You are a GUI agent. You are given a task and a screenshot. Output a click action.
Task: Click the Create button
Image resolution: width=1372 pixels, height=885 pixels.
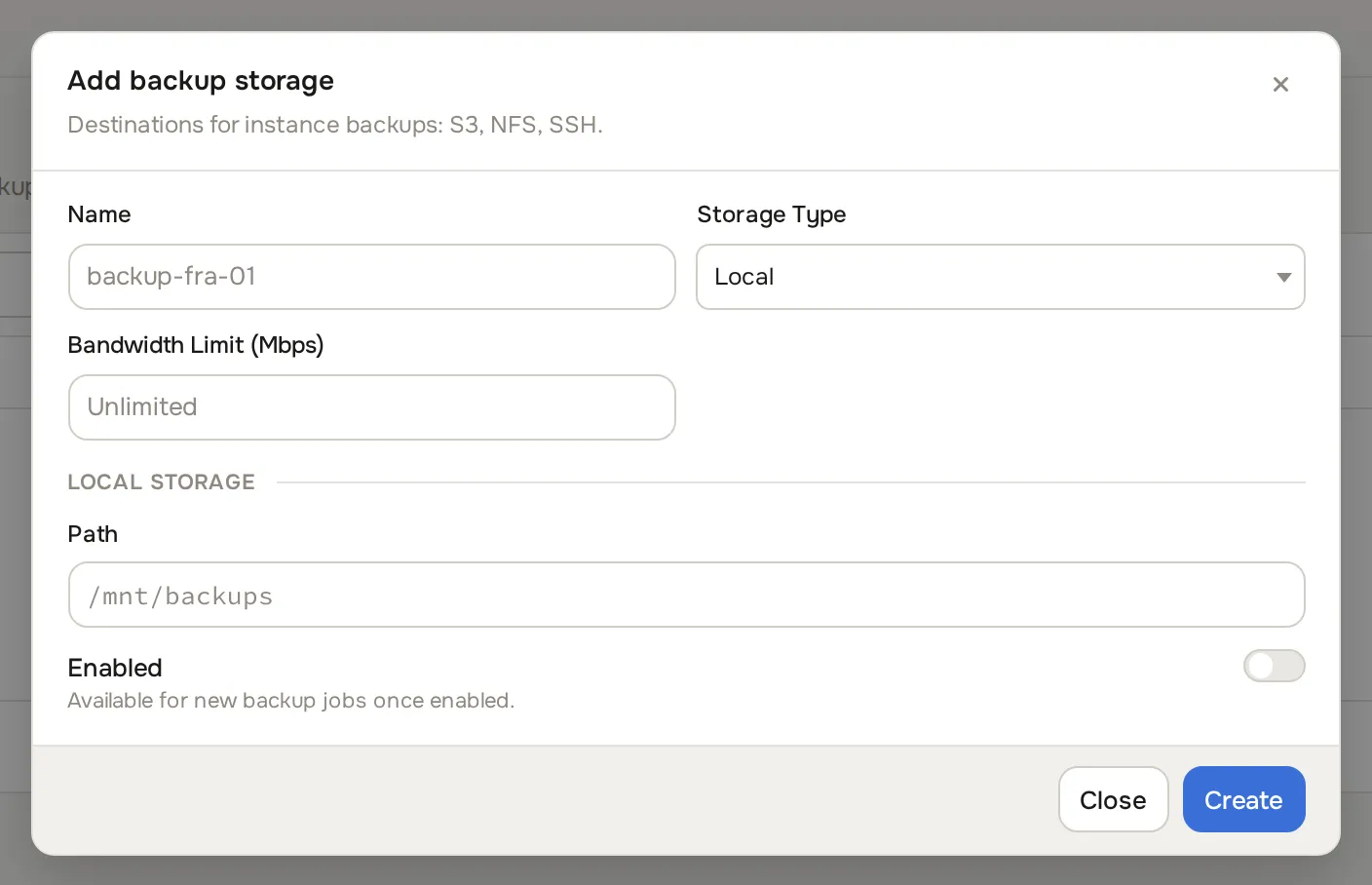tap(1244, 799)
